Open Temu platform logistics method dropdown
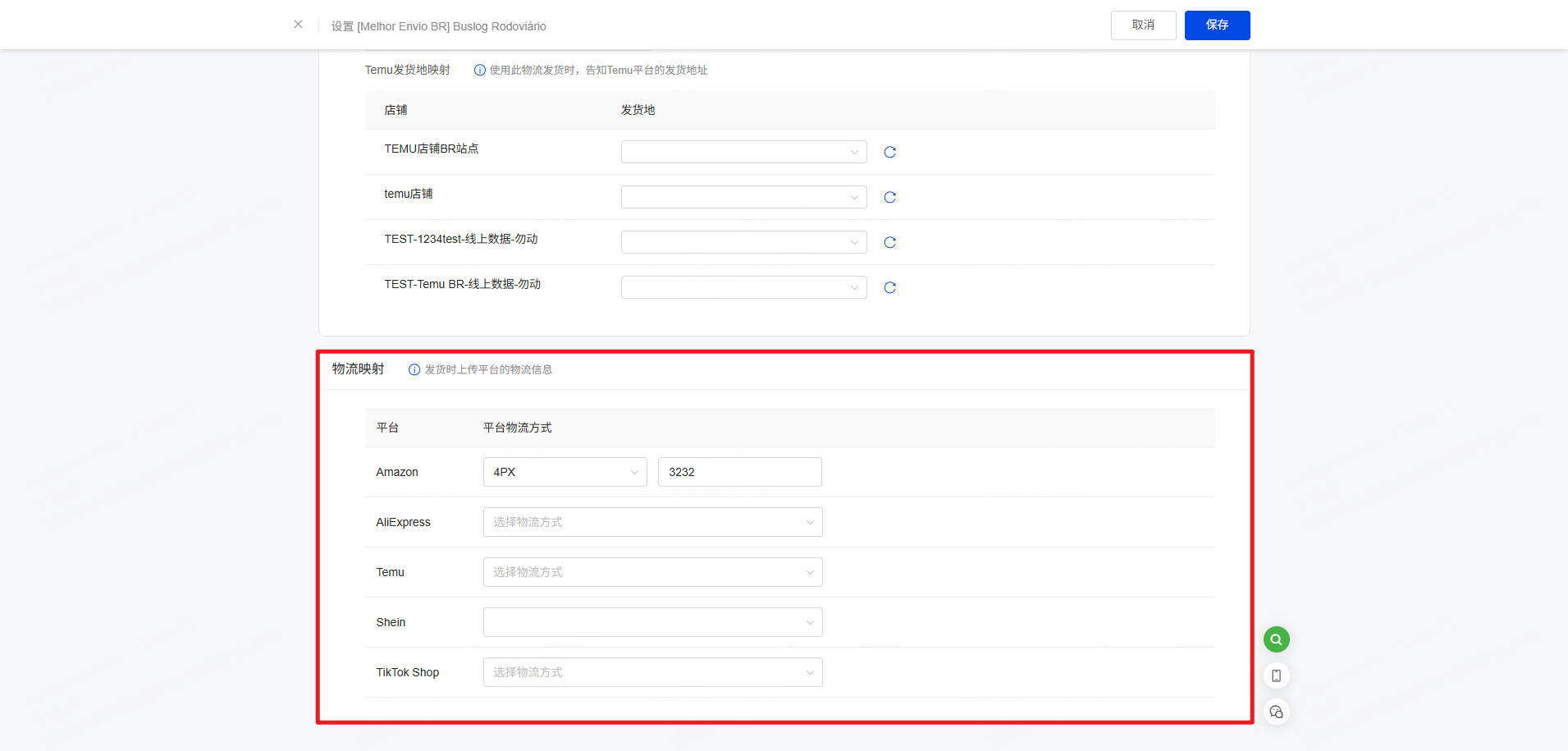Image resolution: width=1568 pixels, height=751 pixels. point(652,572)
